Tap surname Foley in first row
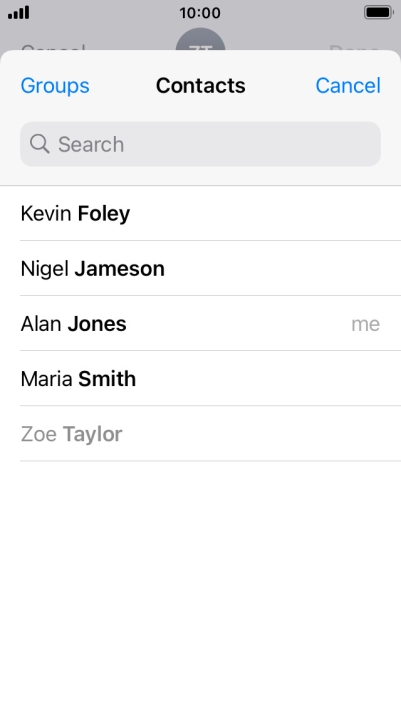The height and width of the screenshot is (712, 401). point(104,213)
